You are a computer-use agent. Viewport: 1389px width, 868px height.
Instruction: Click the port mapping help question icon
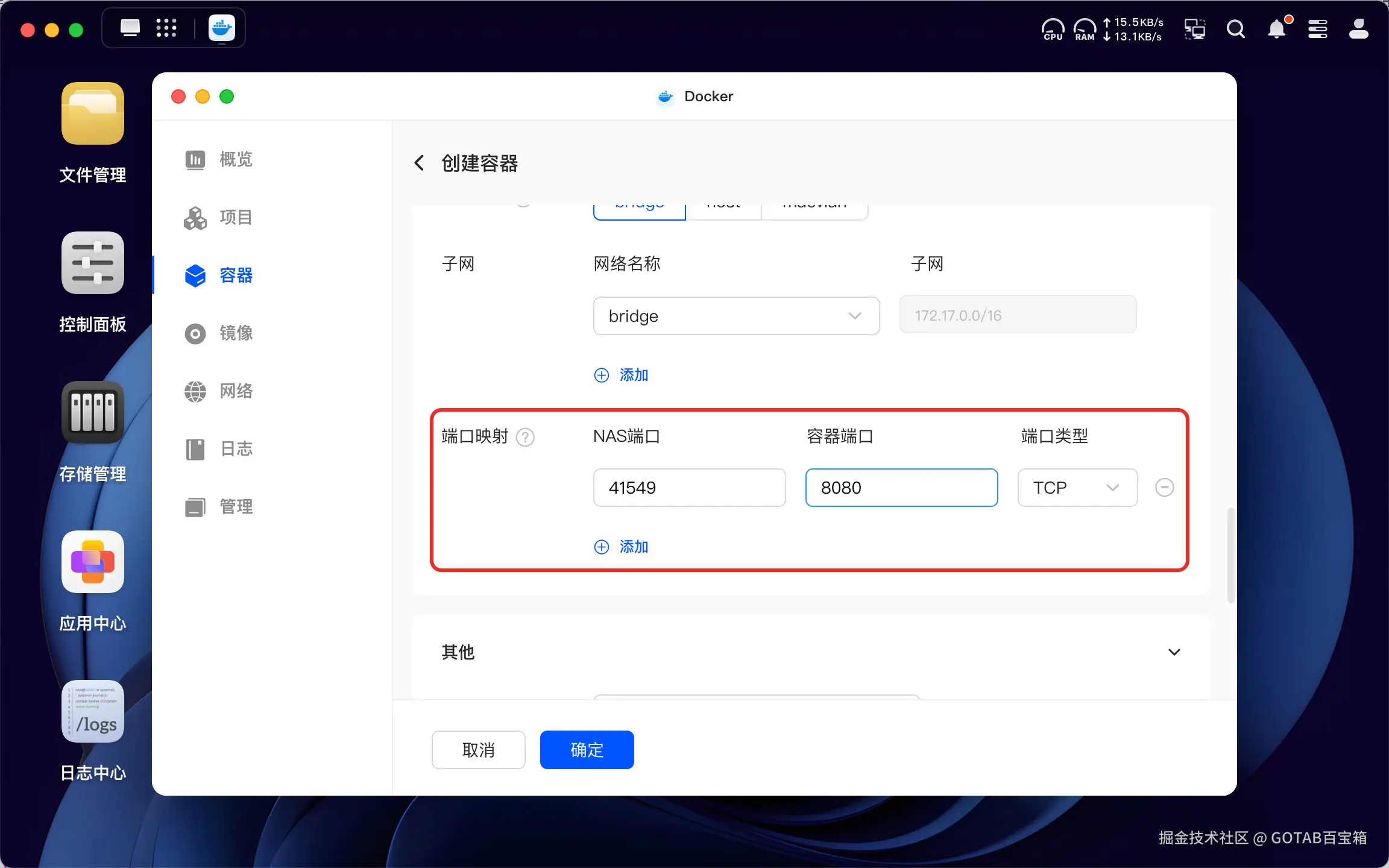coord(525,437)
